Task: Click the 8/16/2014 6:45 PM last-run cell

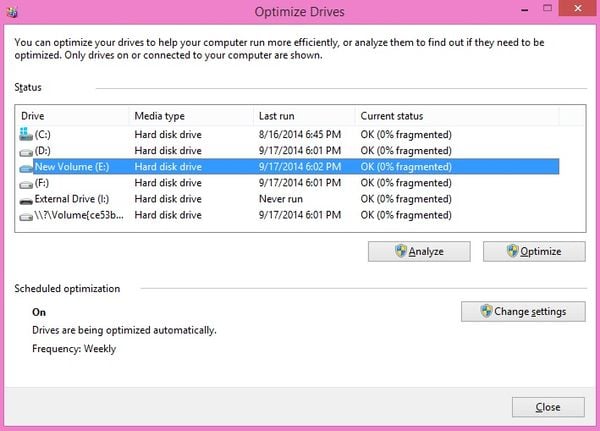Action: [x=299, y=135]
